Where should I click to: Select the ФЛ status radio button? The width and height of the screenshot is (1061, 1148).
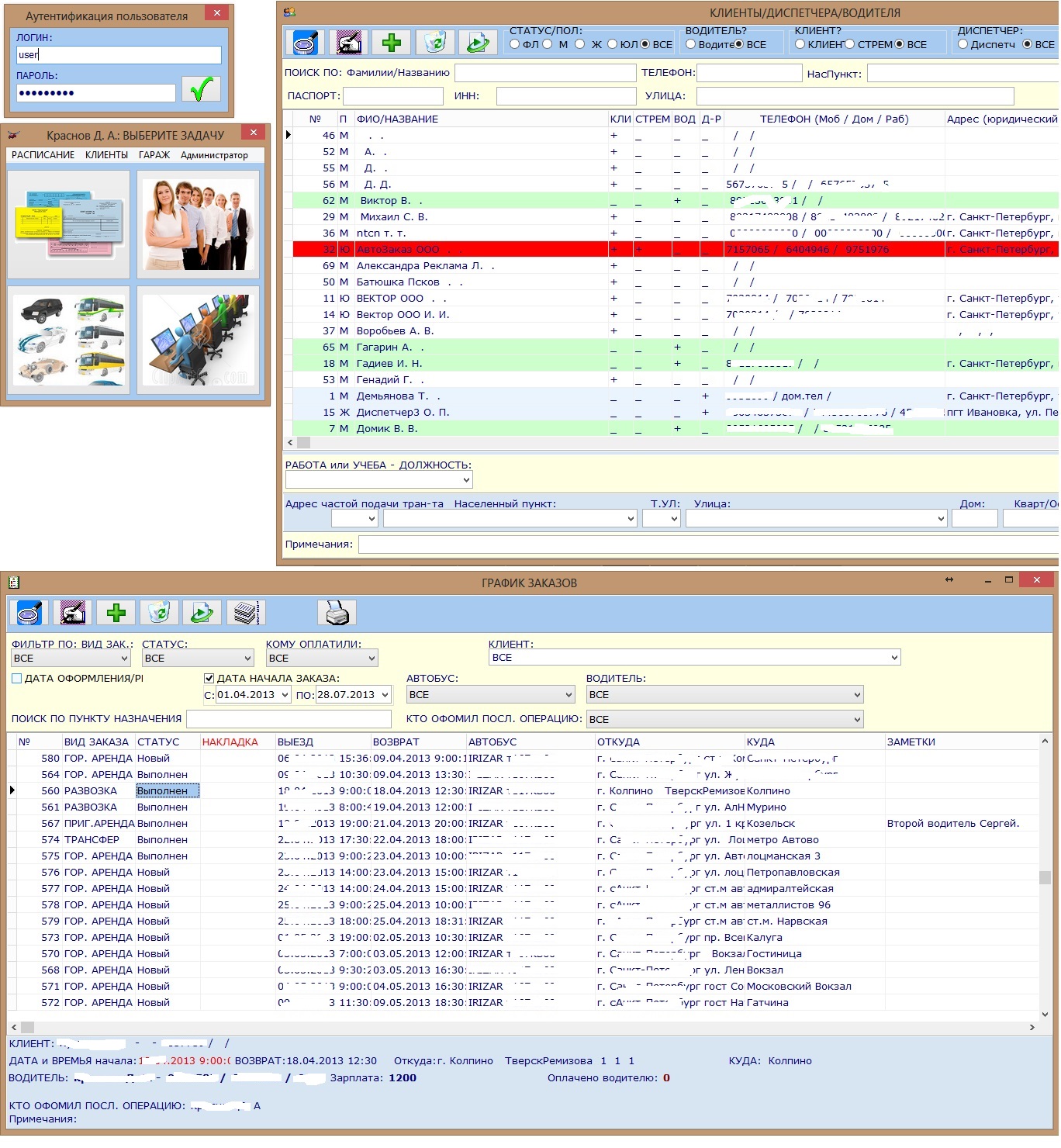(514, 44)
